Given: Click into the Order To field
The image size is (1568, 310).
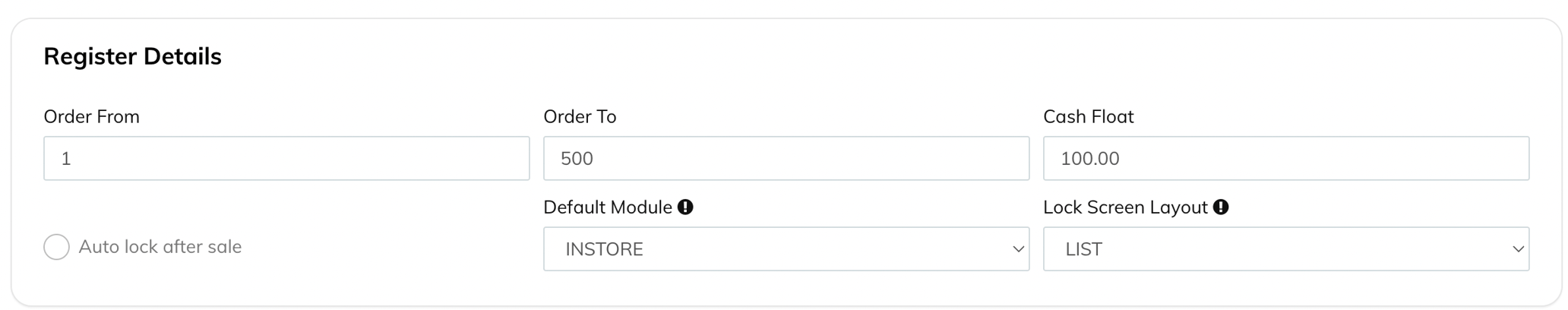Looking at the screenshot, I should pos(786,159).
